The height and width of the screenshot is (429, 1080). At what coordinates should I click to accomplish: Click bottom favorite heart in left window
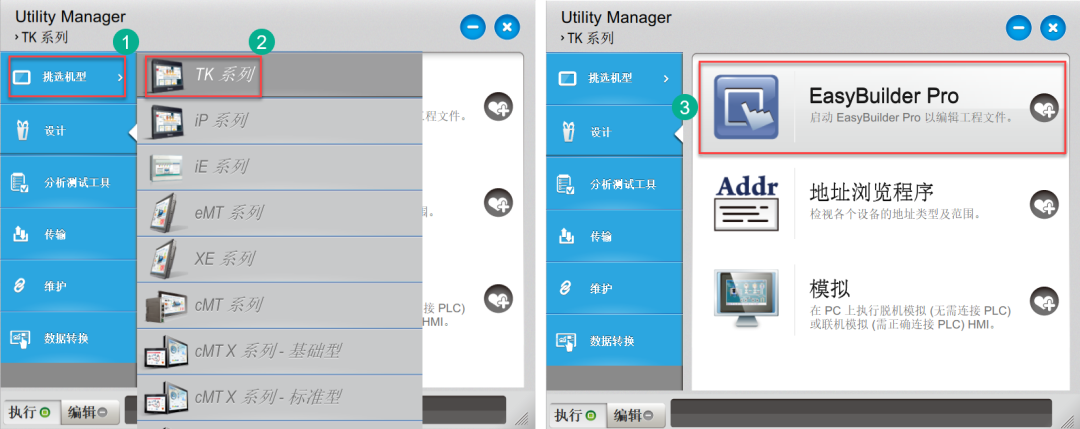click(x=498, y=298)
